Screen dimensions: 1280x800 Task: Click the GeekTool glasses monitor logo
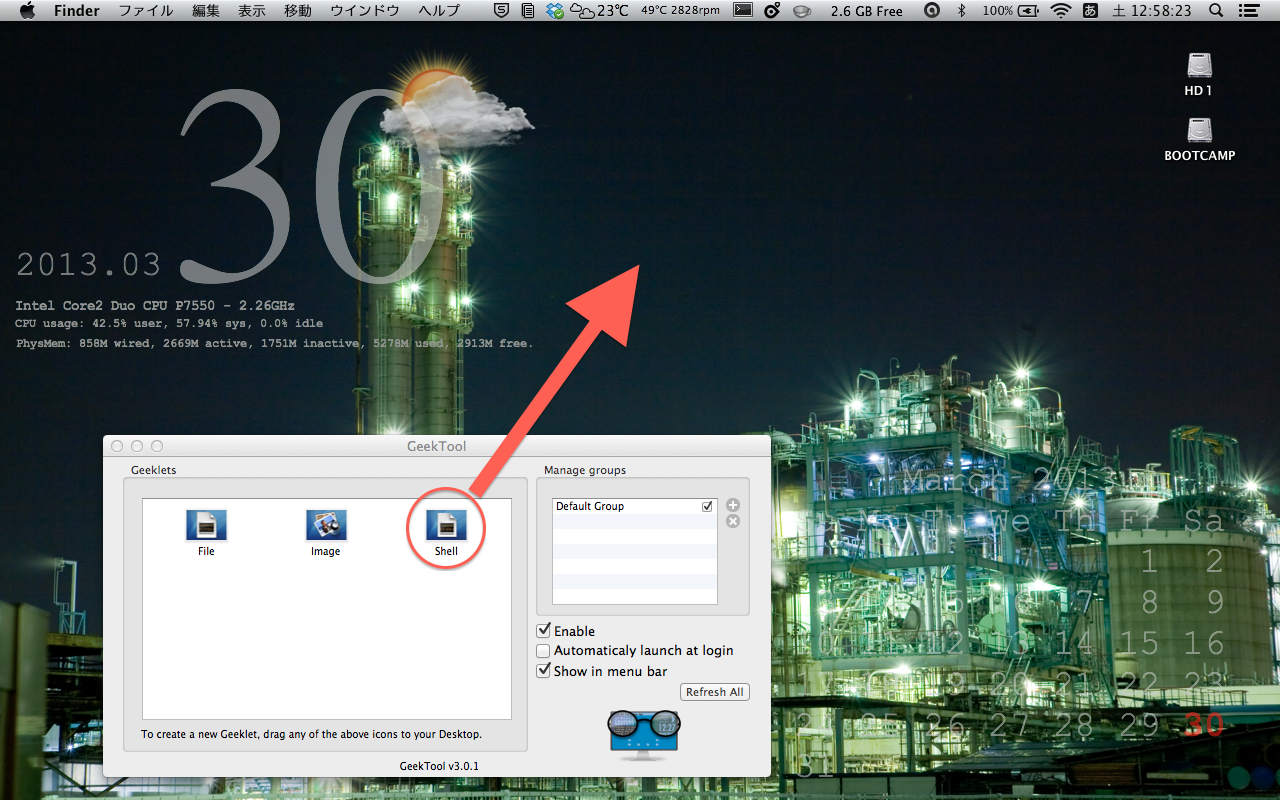click(644, 734)
